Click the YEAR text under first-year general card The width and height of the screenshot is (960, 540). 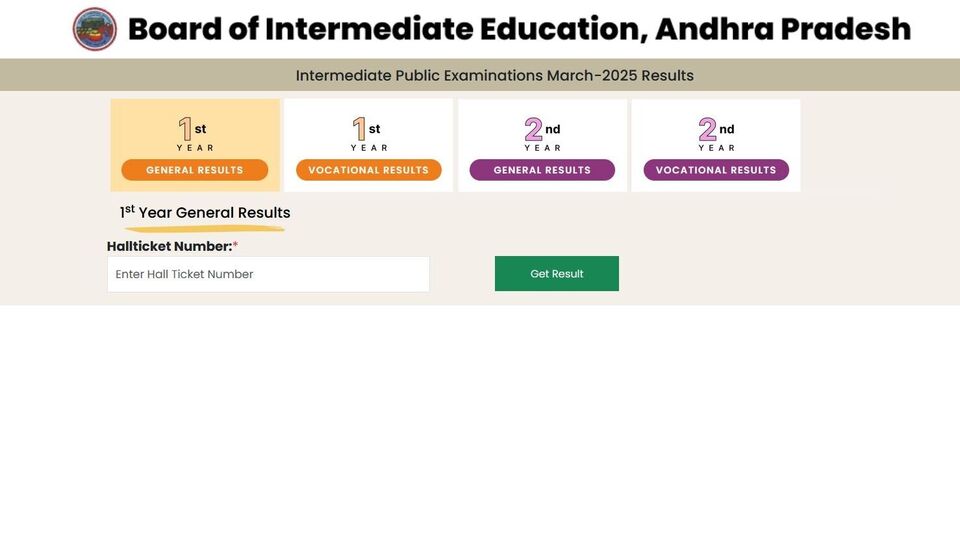[x=195, y=148]
